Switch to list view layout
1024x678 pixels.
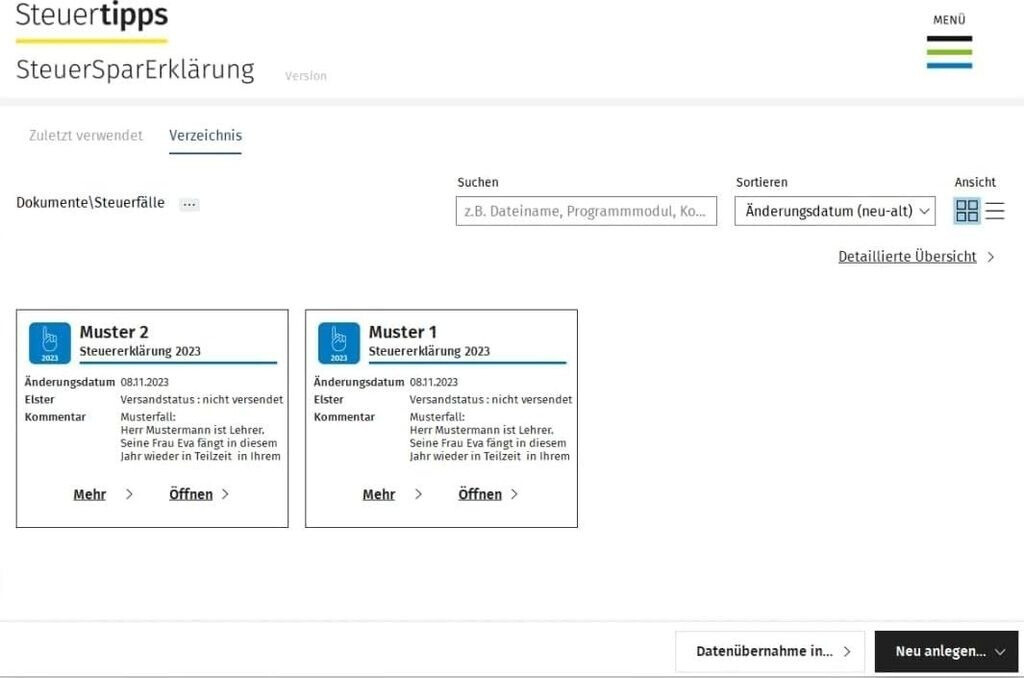click(995, 211)
